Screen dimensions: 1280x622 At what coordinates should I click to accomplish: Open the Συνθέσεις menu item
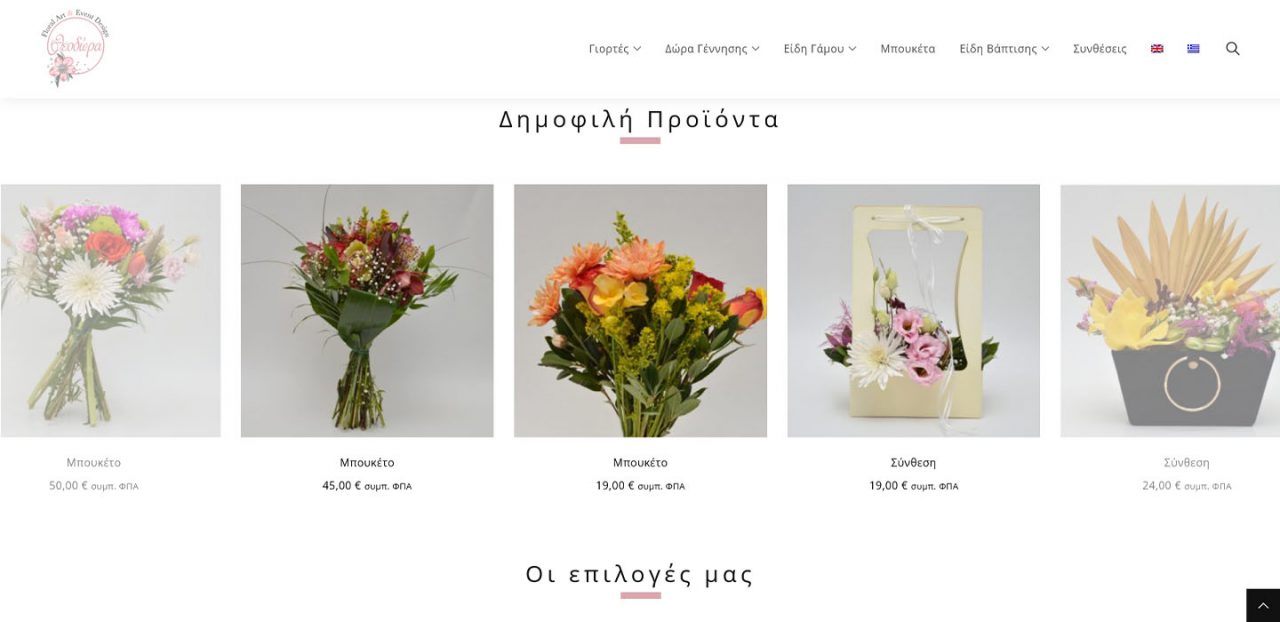(x=1100, y=48)
